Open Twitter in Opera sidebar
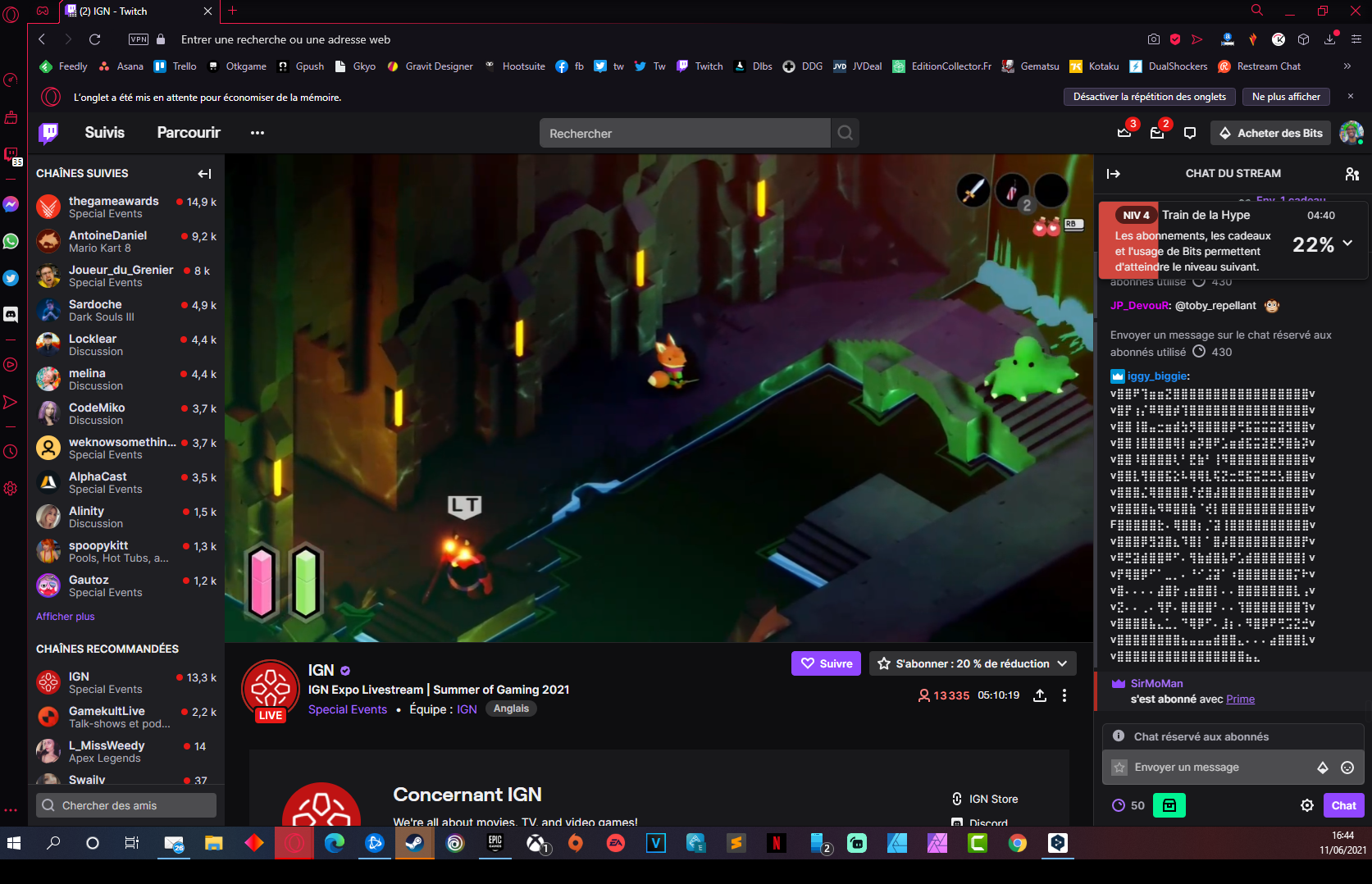This screenshot has width=1372, height=884. click(11, 278)
